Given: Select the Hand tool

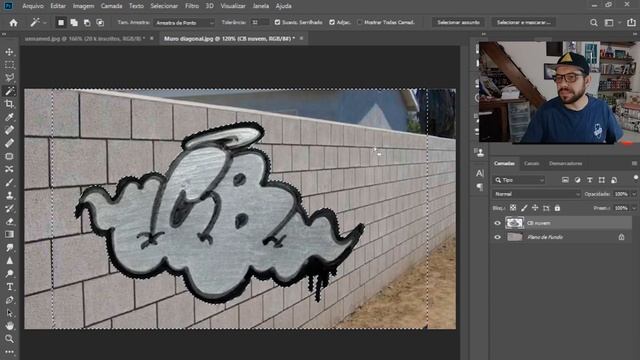Looking at the screenshot, I should coord(9,326).
